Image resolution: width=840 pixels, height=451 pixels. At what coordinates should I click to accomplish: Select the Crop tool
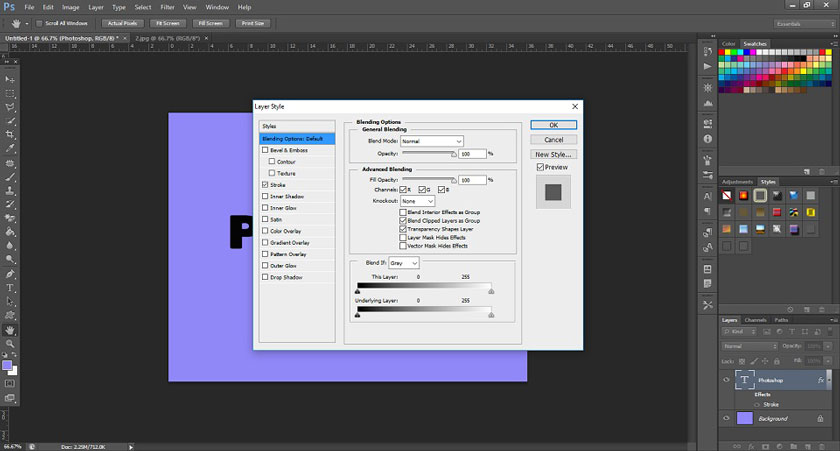(10, 134)
